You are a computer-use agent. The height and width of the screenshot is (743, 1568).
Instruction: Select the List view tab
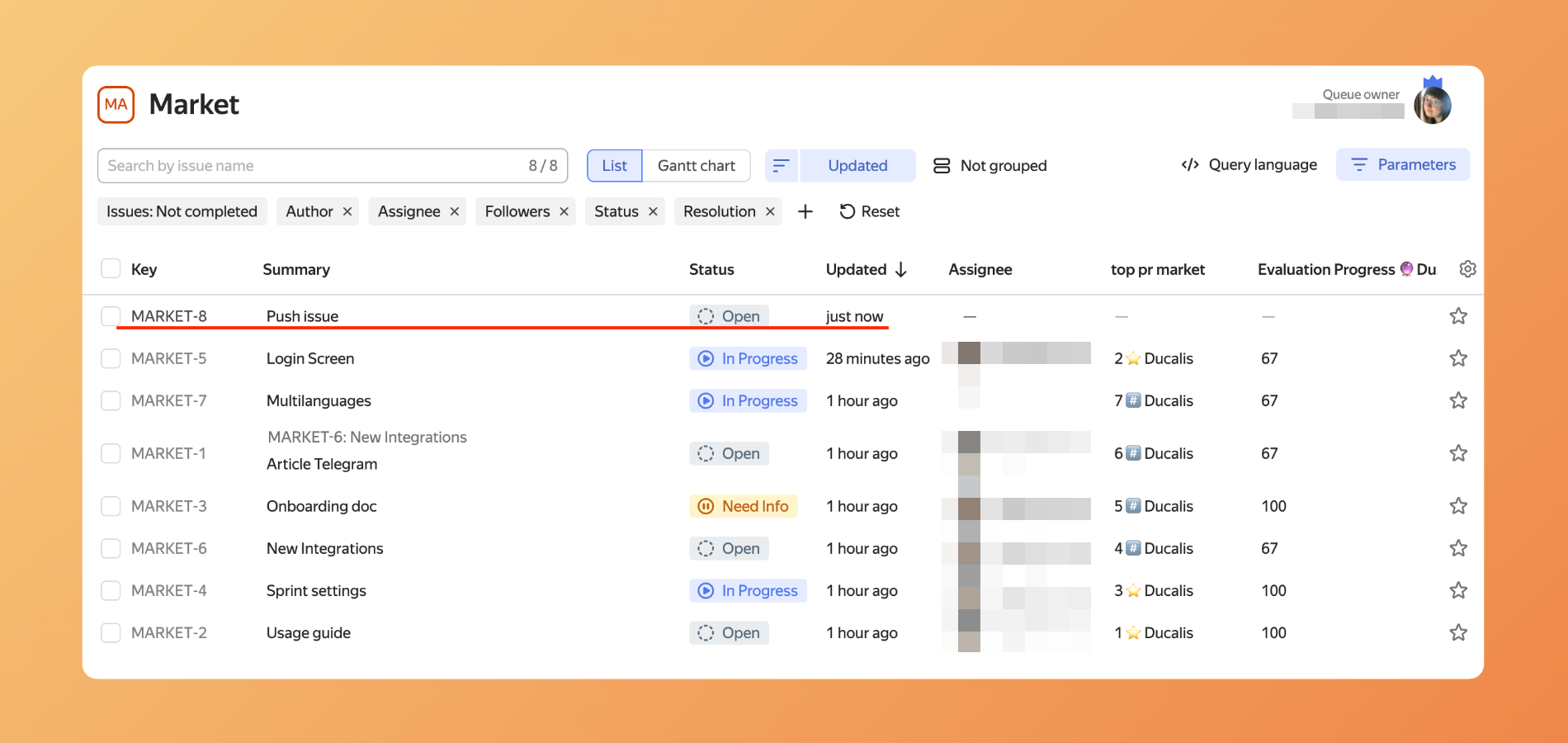pyautogui.click(x=614, y=165)
